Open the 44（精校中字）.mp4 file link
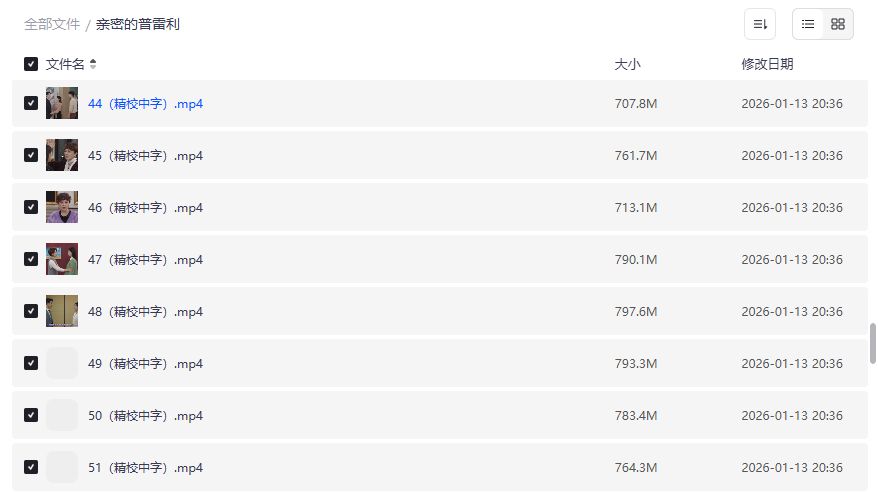The width and height of the screenshot is (878, 495). pos(145,103)
